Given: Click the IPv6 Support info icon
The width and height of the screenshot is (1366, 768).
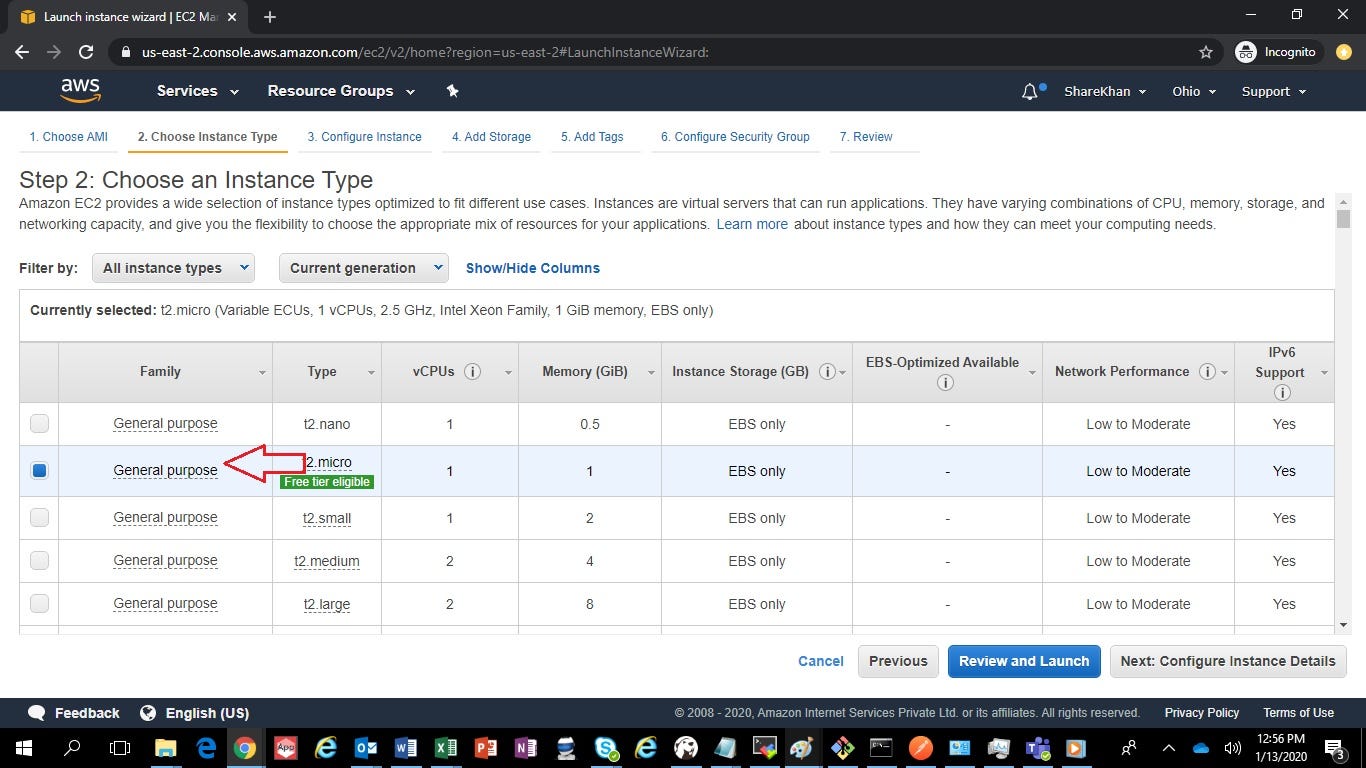Looking at the screenshot, I should [x=1283, y=393].
